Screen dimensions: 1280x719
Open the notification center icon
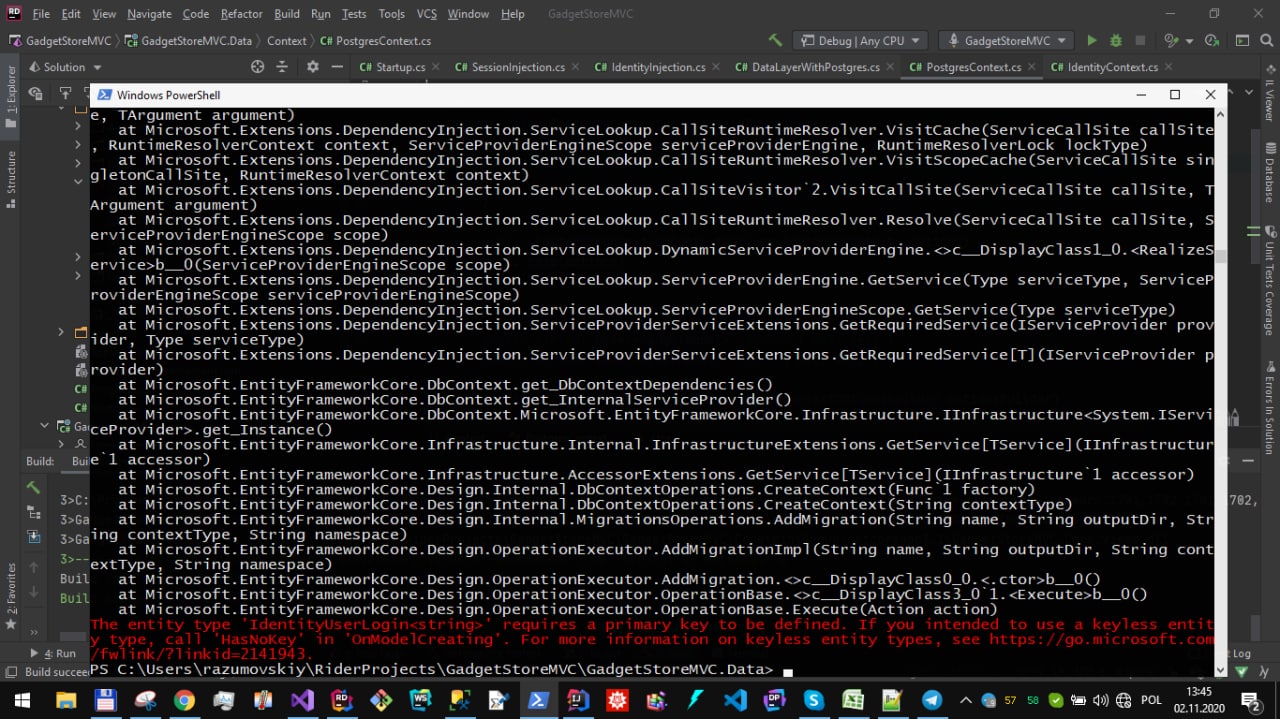pyautogui.click(x=1250, y=700)
